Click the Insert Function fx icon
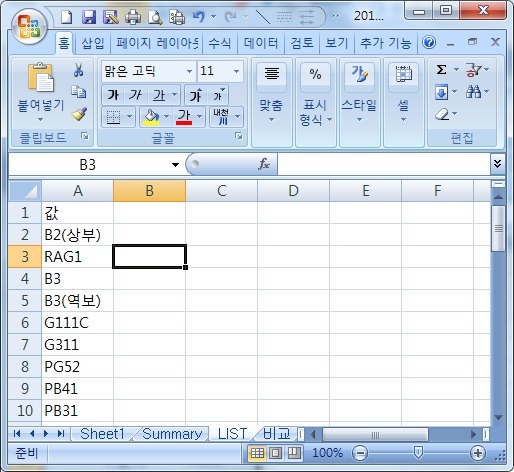514x472 pixels. click(264, 164)
